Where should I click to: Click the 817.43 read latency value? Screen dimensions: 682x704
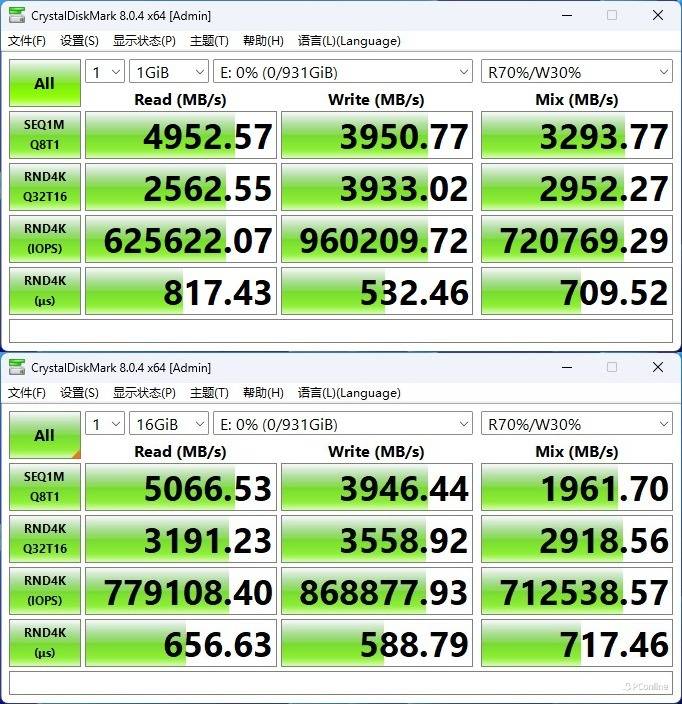181,291
